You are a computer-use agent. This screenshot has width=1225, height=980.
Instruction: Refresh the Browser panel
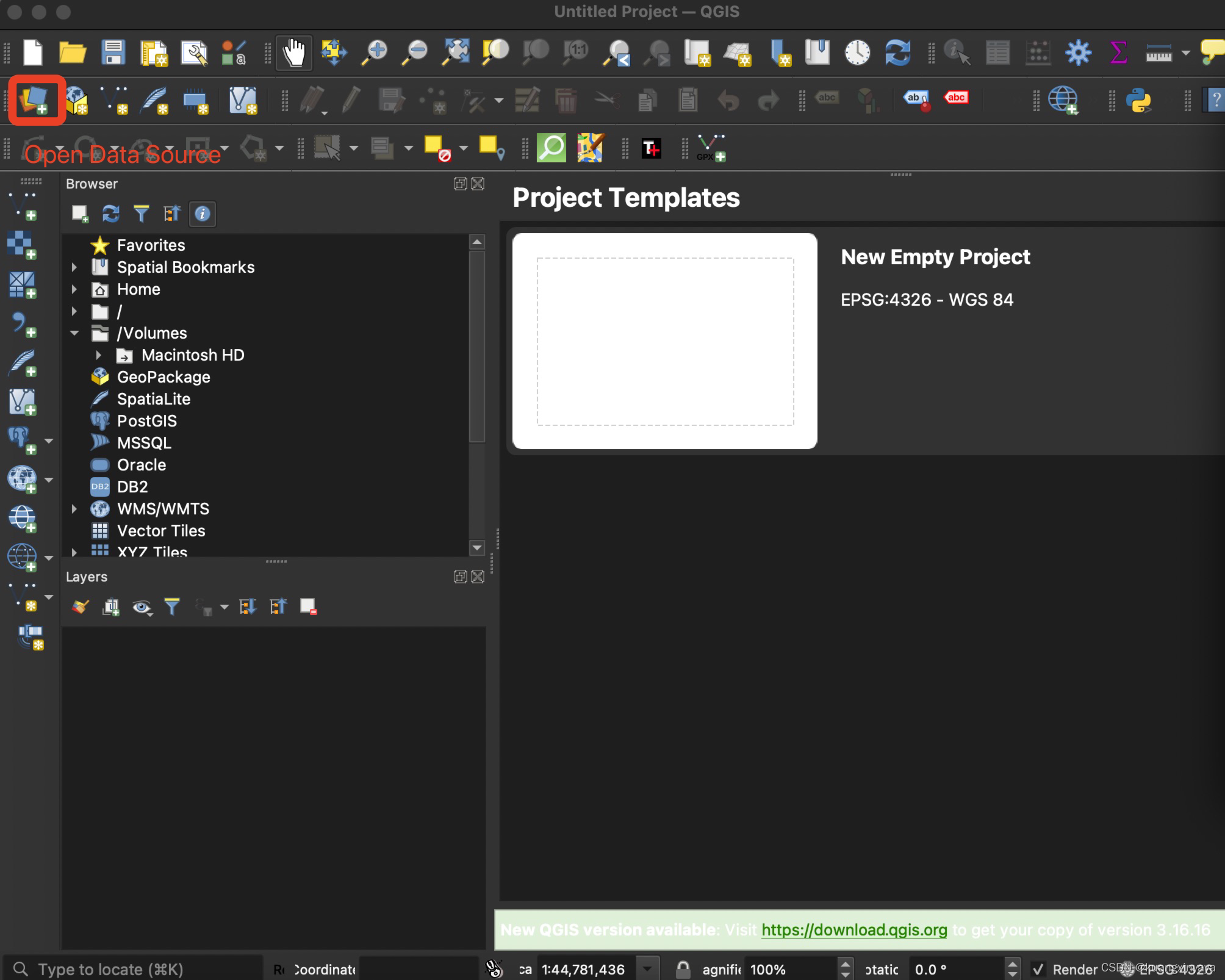point(110,214)
